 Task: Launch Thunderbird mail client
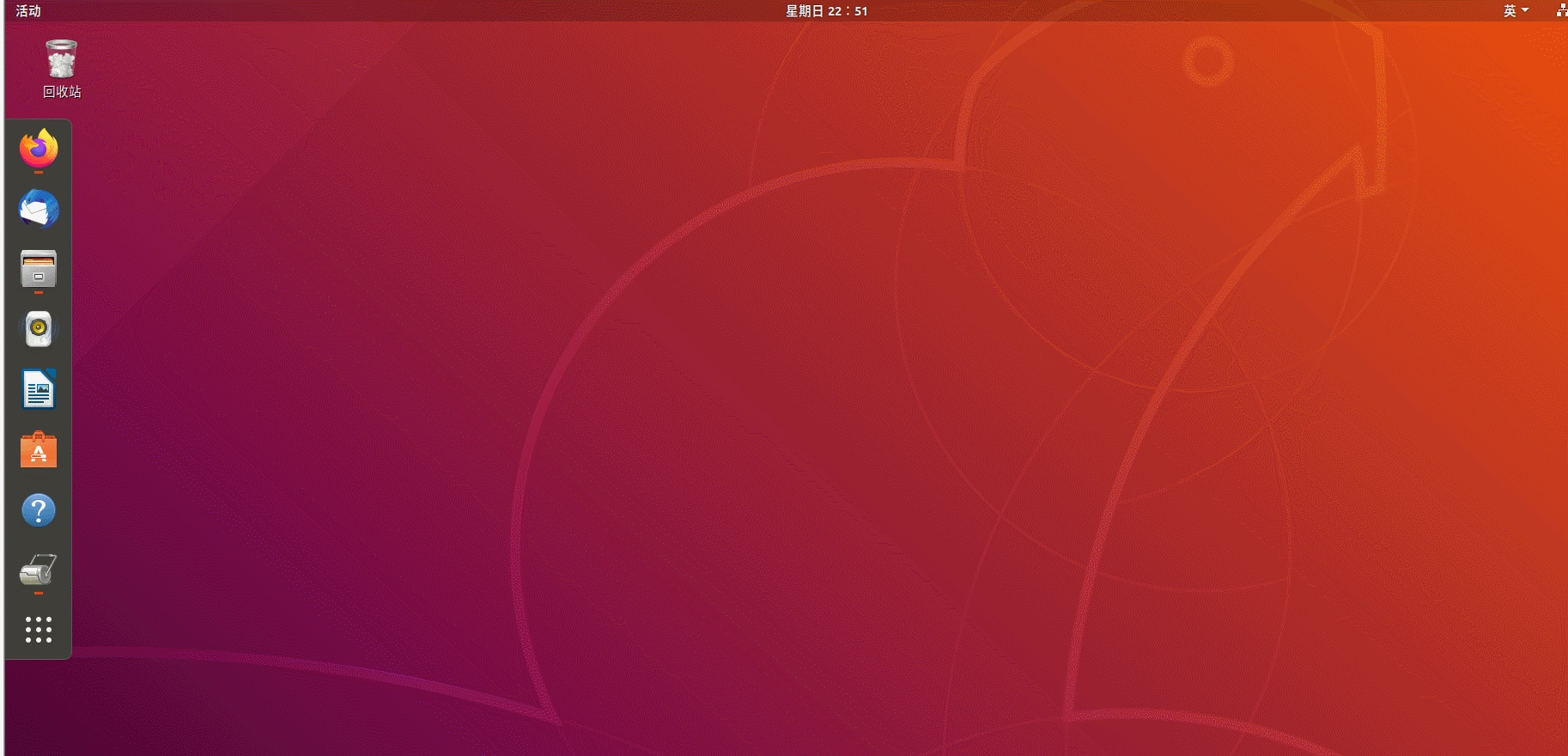point(39,210)
